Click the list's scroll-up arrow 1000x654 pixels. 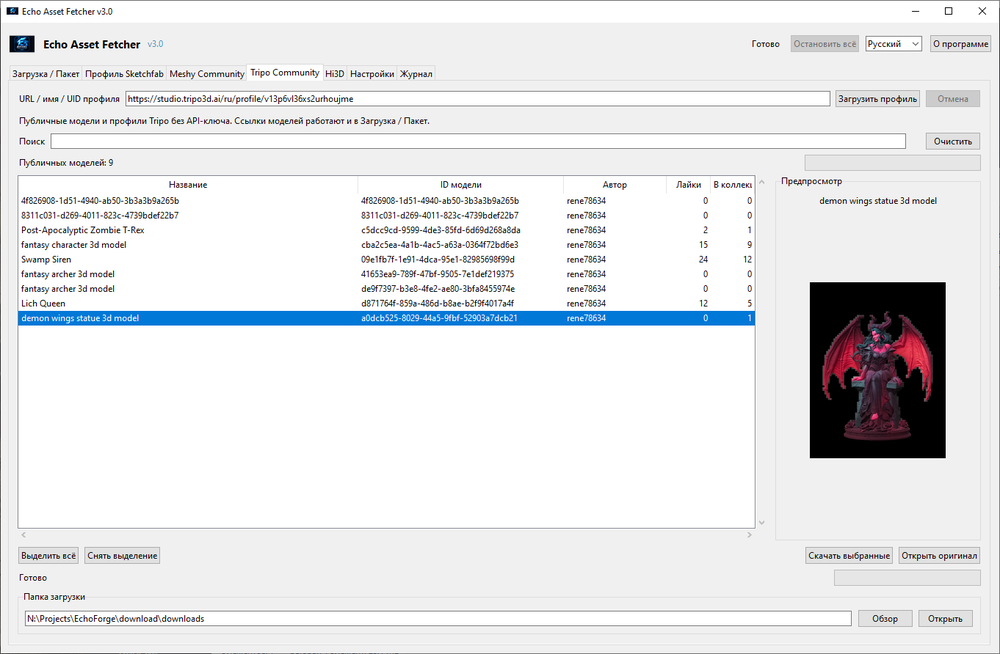coord(761,182)
